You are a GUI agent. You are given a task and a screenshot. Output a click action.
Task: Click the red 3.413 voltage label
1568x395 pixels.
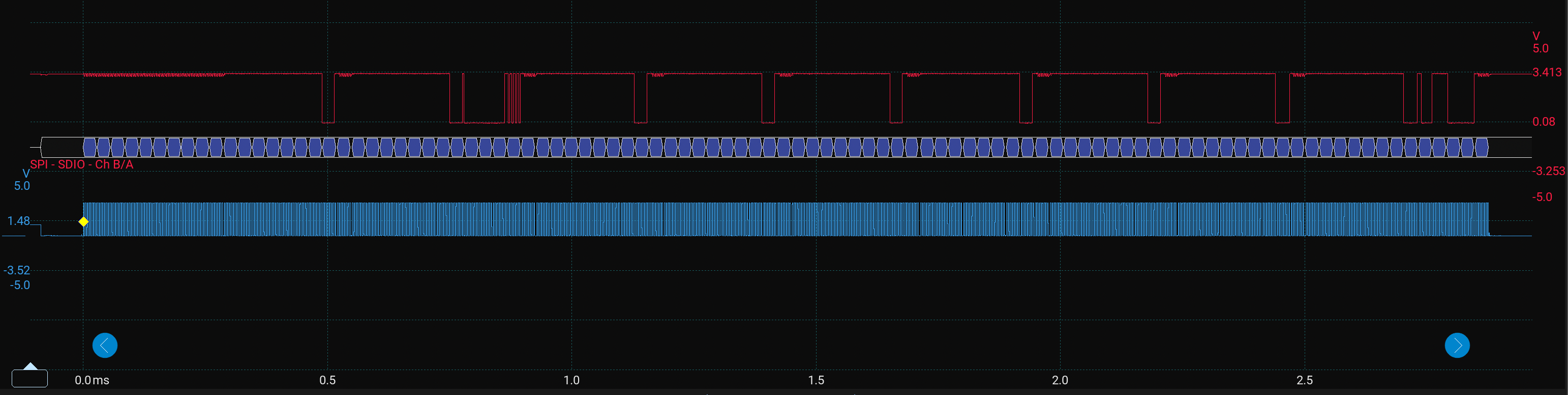pyautogui.click(x=1547, y=73)
